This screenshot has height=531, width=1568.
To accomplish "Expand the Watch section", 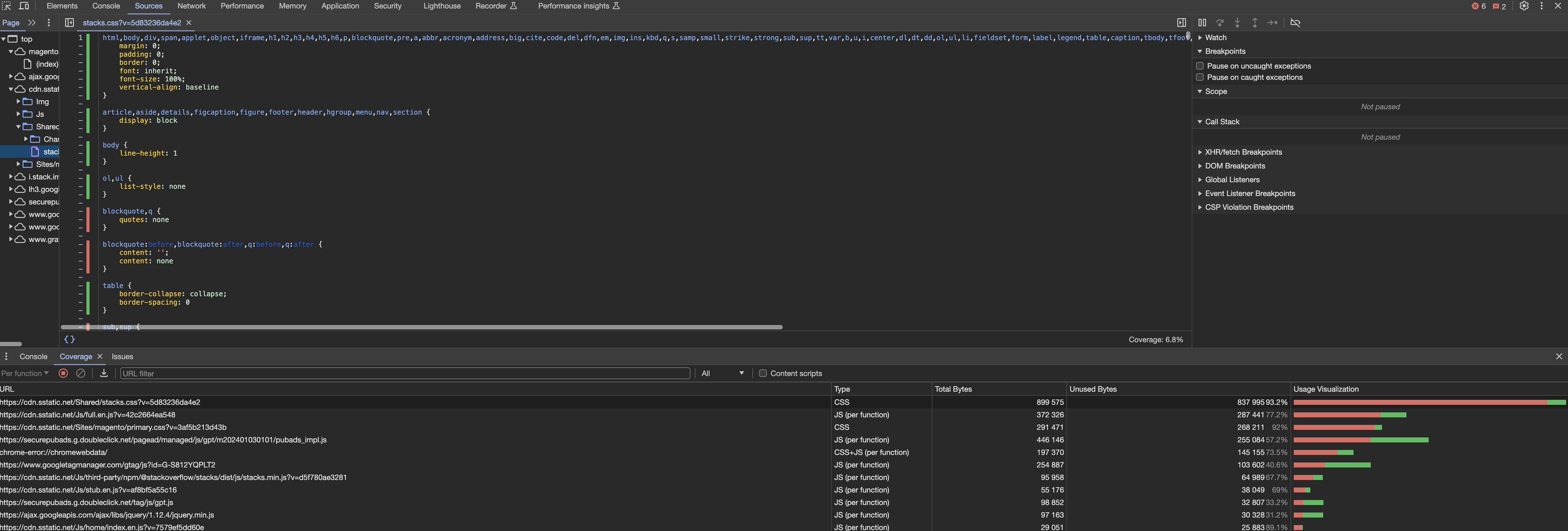I will coord(1215,38).
